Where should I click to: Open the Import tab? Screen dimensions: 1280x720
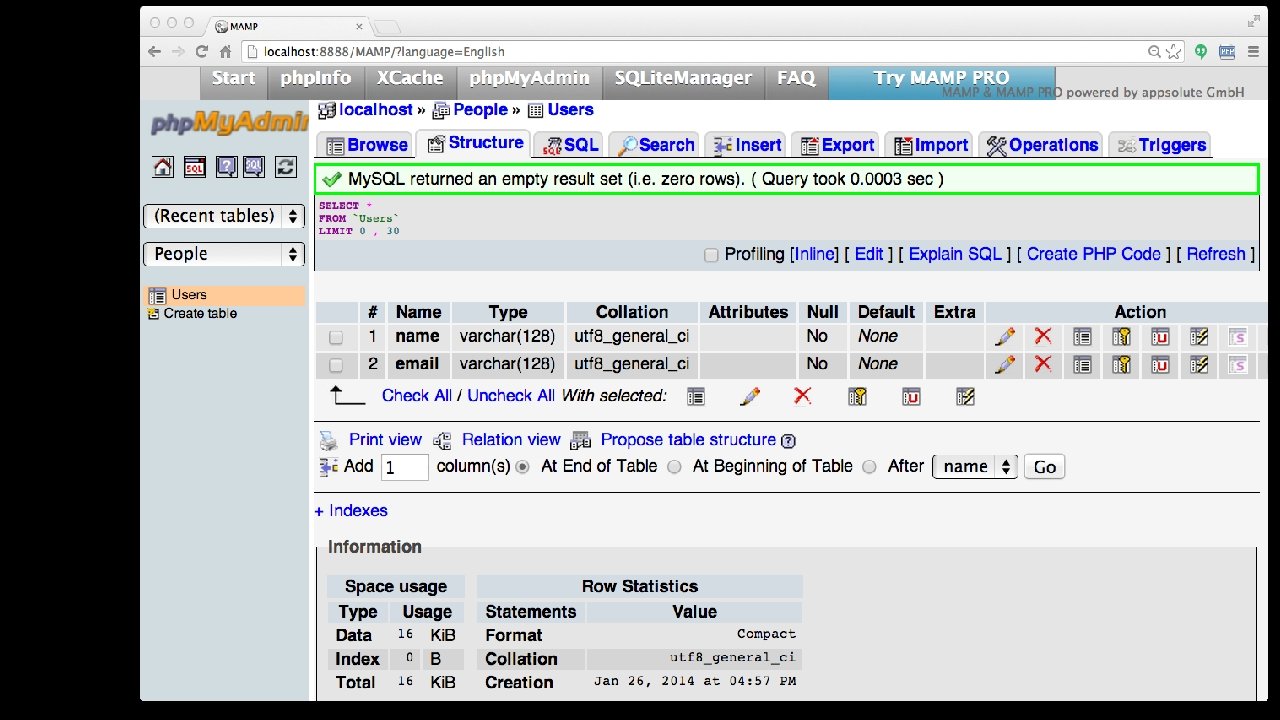click(930, 145)
